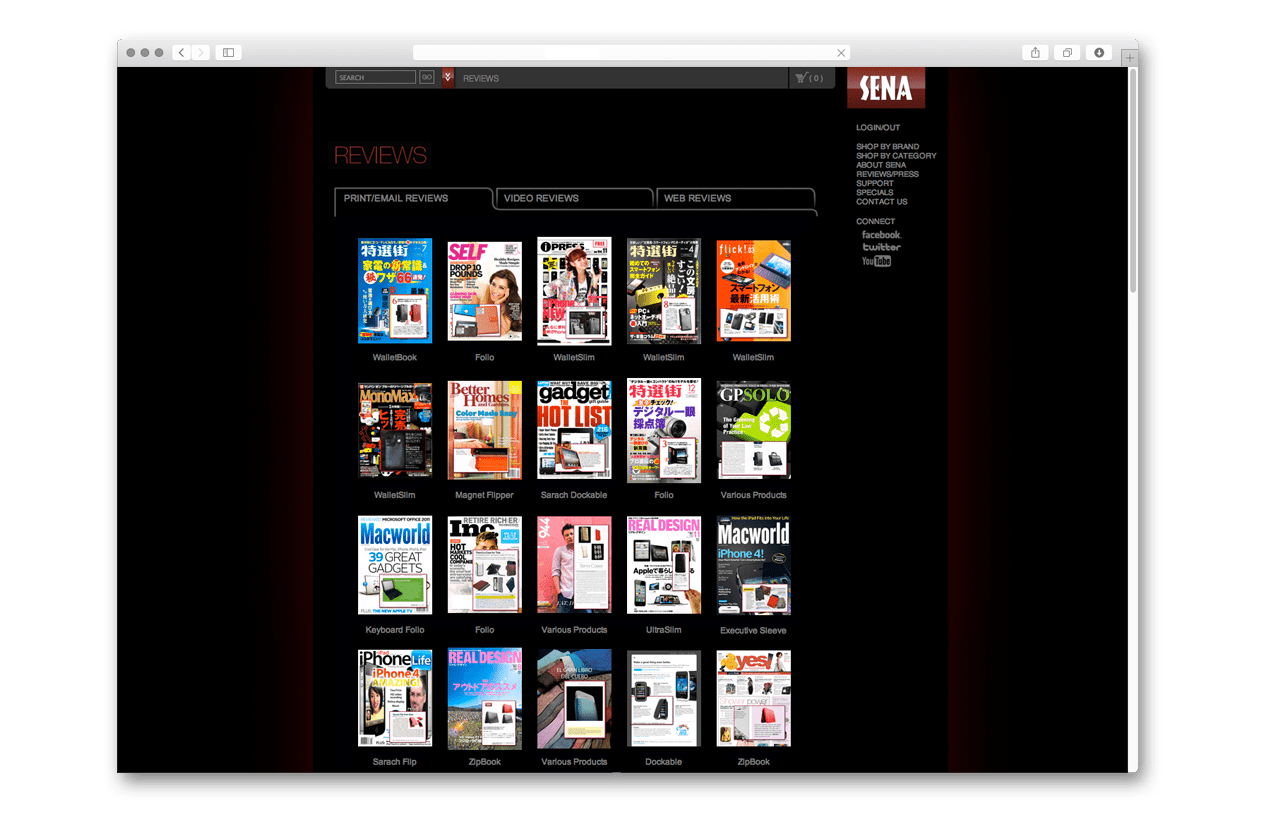This screenshot has width=1261, height=829.
Task: Click the browser address bar
Action: pos(630,53)
